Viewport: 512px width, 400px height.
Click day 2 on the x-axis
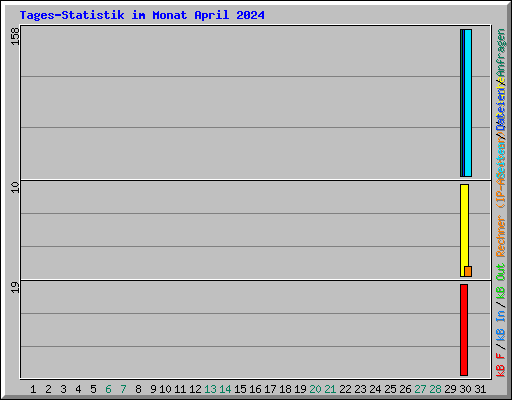coord(48,389)
